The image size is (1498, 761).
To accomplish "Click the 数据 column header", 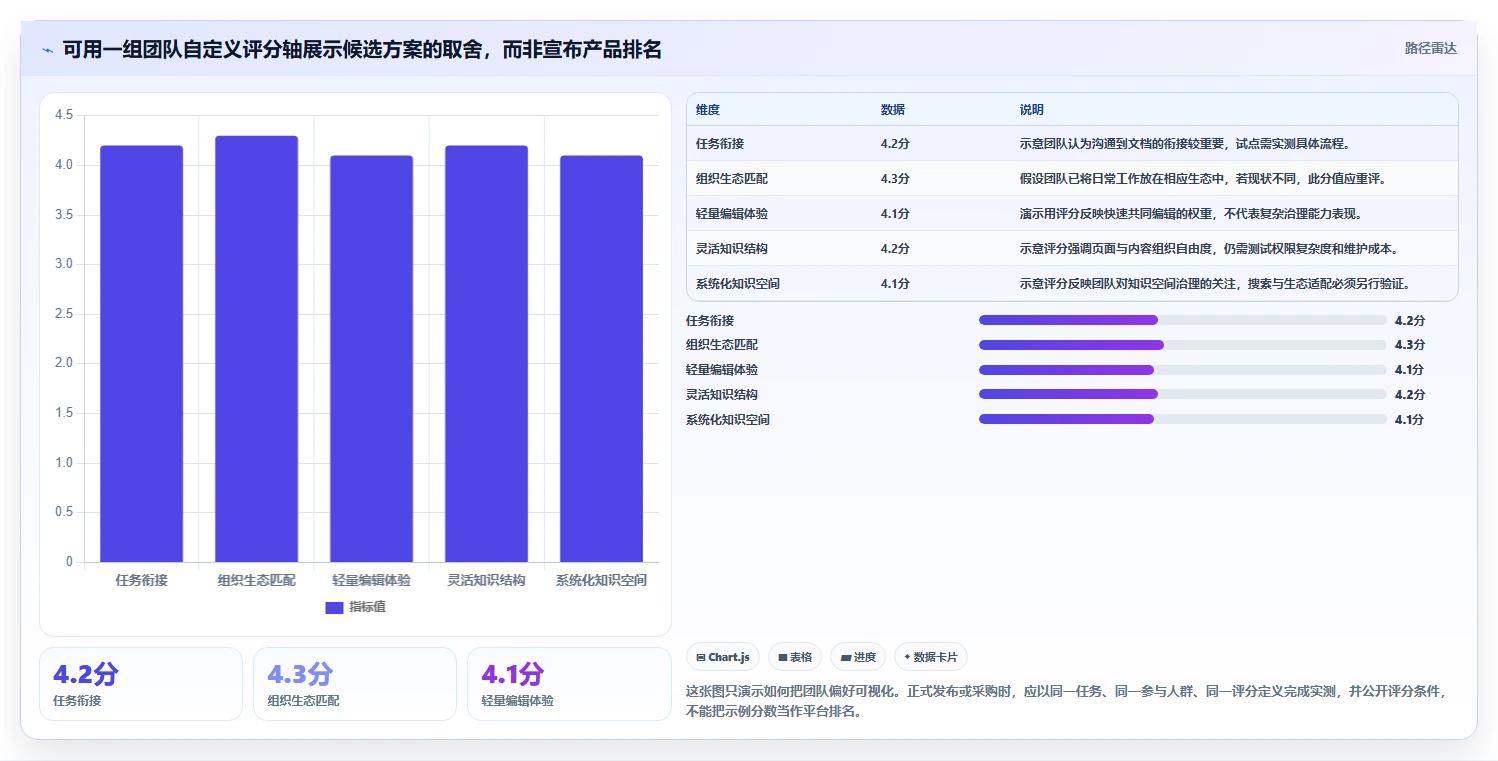I will 893,109.
